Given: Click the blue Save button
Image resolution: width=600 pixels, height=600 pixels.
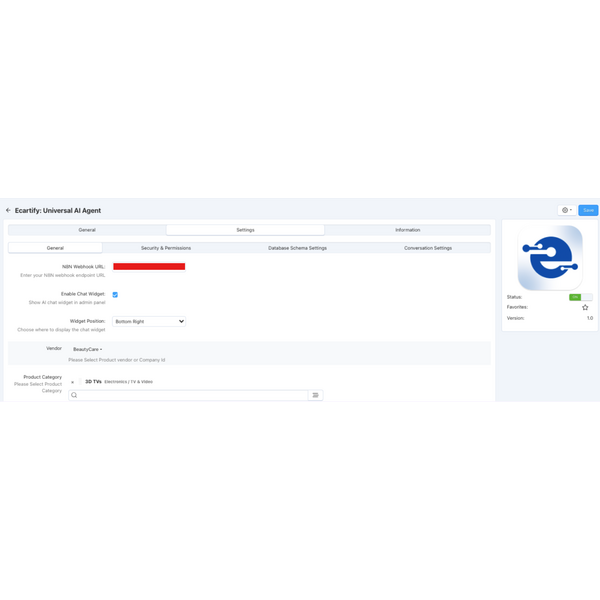Looking at the screenshot, I should [588, 211].
